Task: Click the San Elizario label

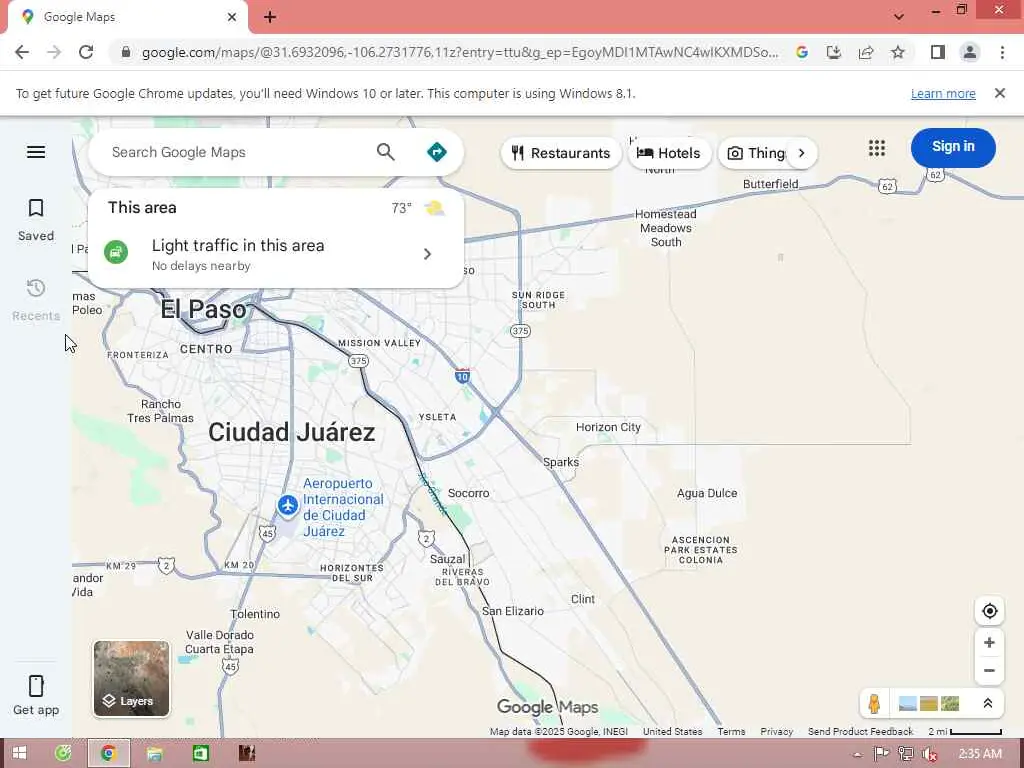Action: 513,611
